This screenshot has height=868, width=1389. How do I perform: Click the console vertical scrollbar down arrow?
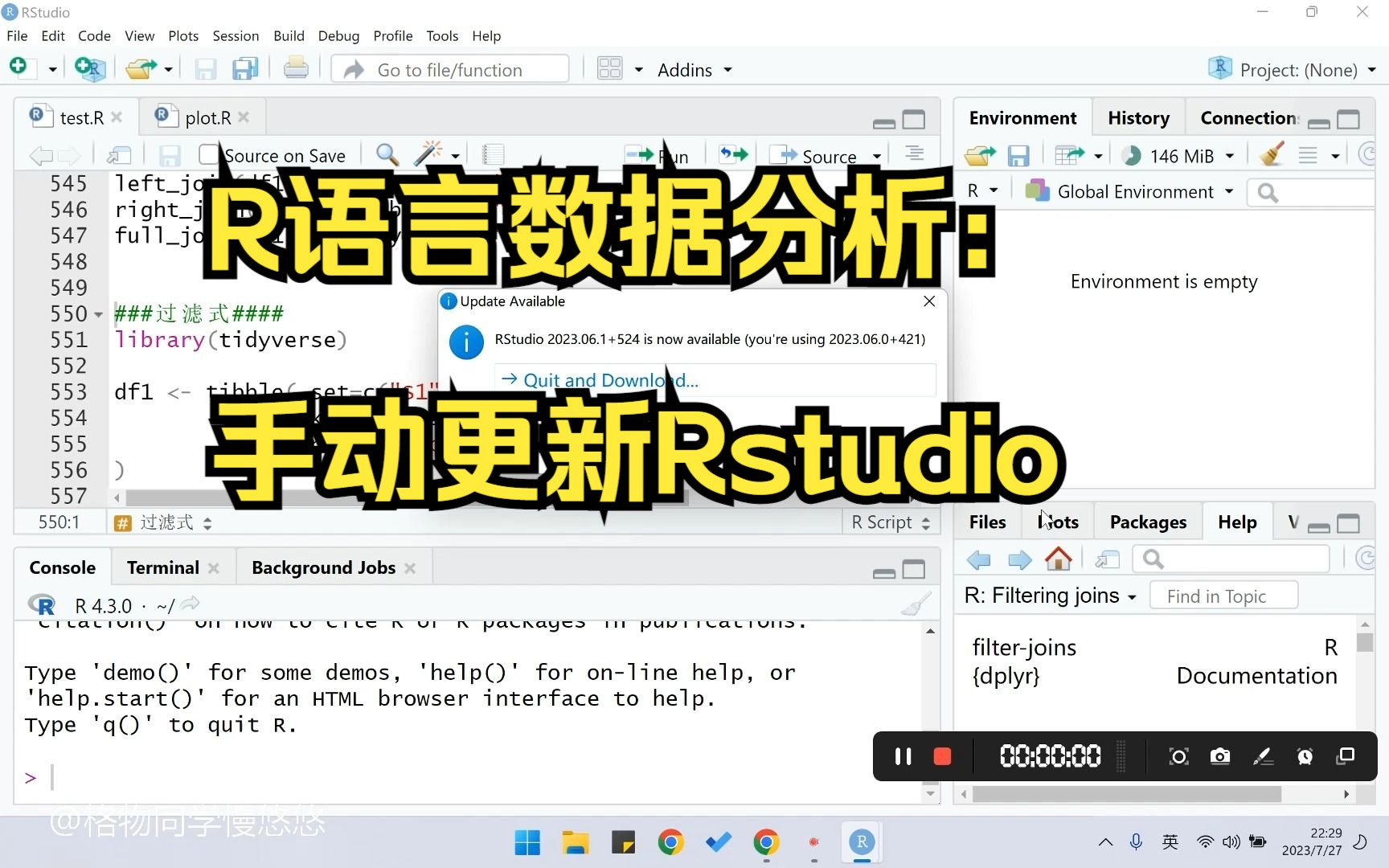coord(930,794)
